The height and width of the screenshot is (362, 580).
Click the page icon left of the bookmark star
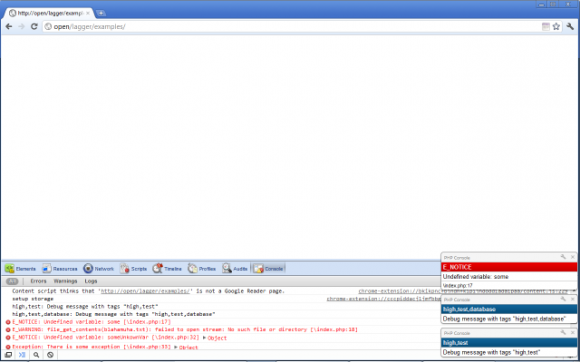pyautogui.click(x=546, y=27)
